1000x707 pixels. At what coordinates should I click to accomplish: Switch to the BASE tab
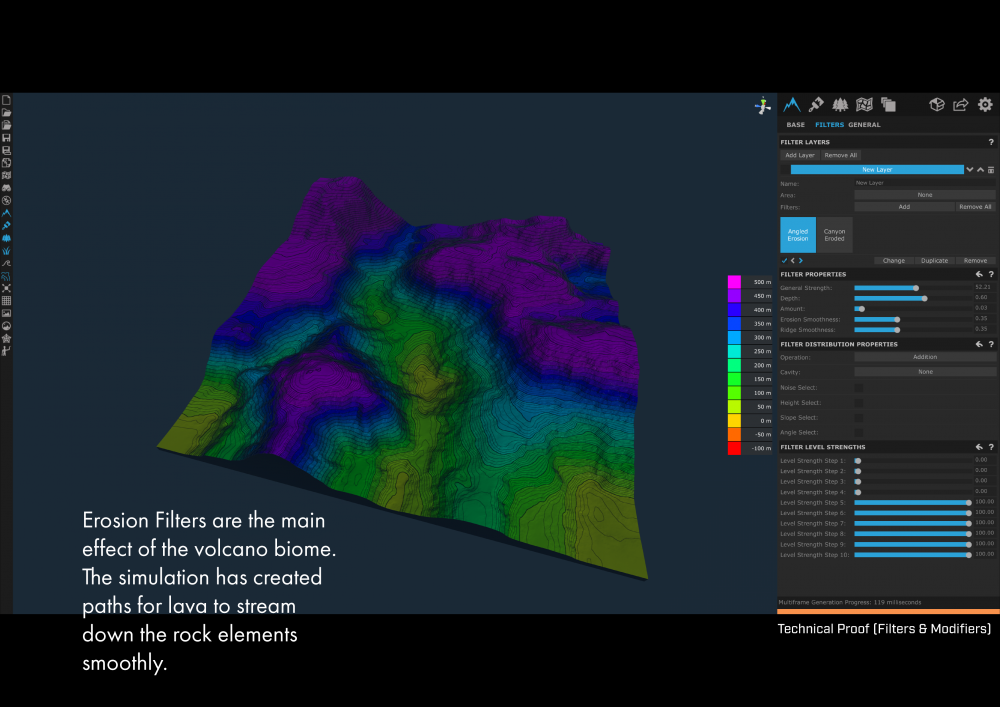pos(795,125)
